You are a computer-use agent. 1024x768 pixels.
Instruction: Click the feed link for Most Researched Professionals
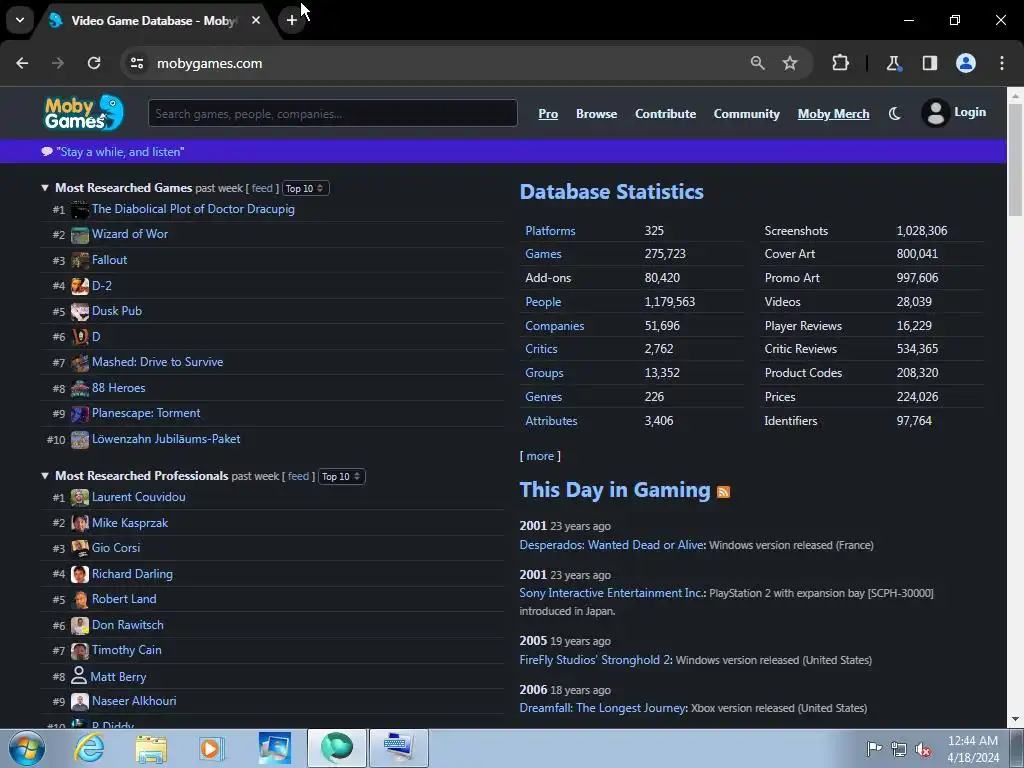pos(298,477)
